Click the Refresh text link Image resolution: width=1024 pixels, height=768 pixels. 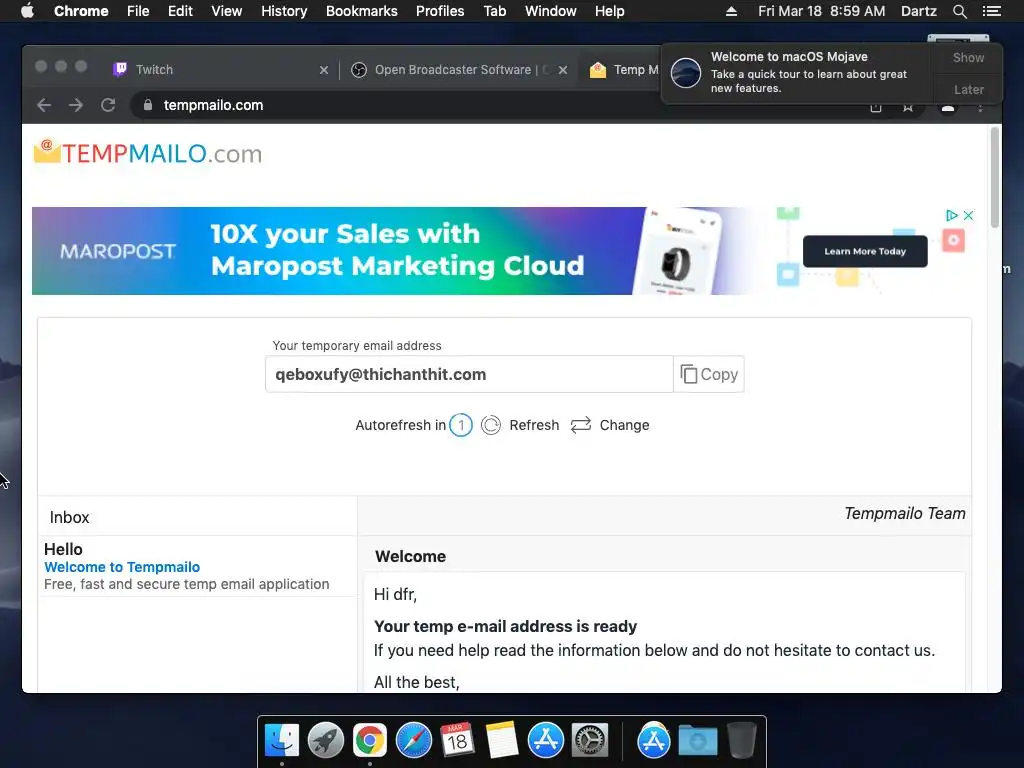(x=534, y=425)
